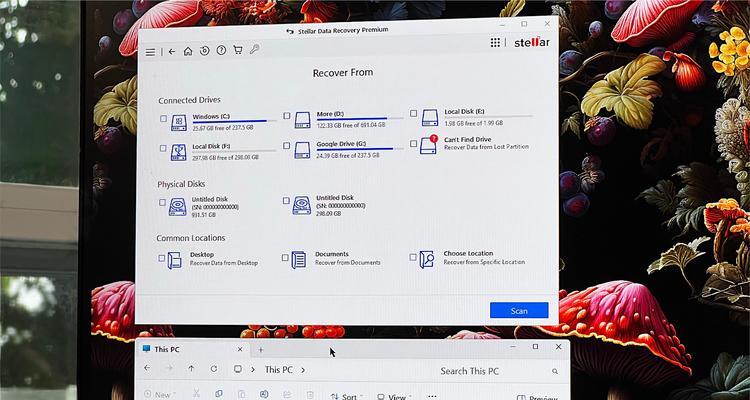Screen dimensions: 750x400
Task: Open Stellar help question mark icon
Action: [221, 50]
